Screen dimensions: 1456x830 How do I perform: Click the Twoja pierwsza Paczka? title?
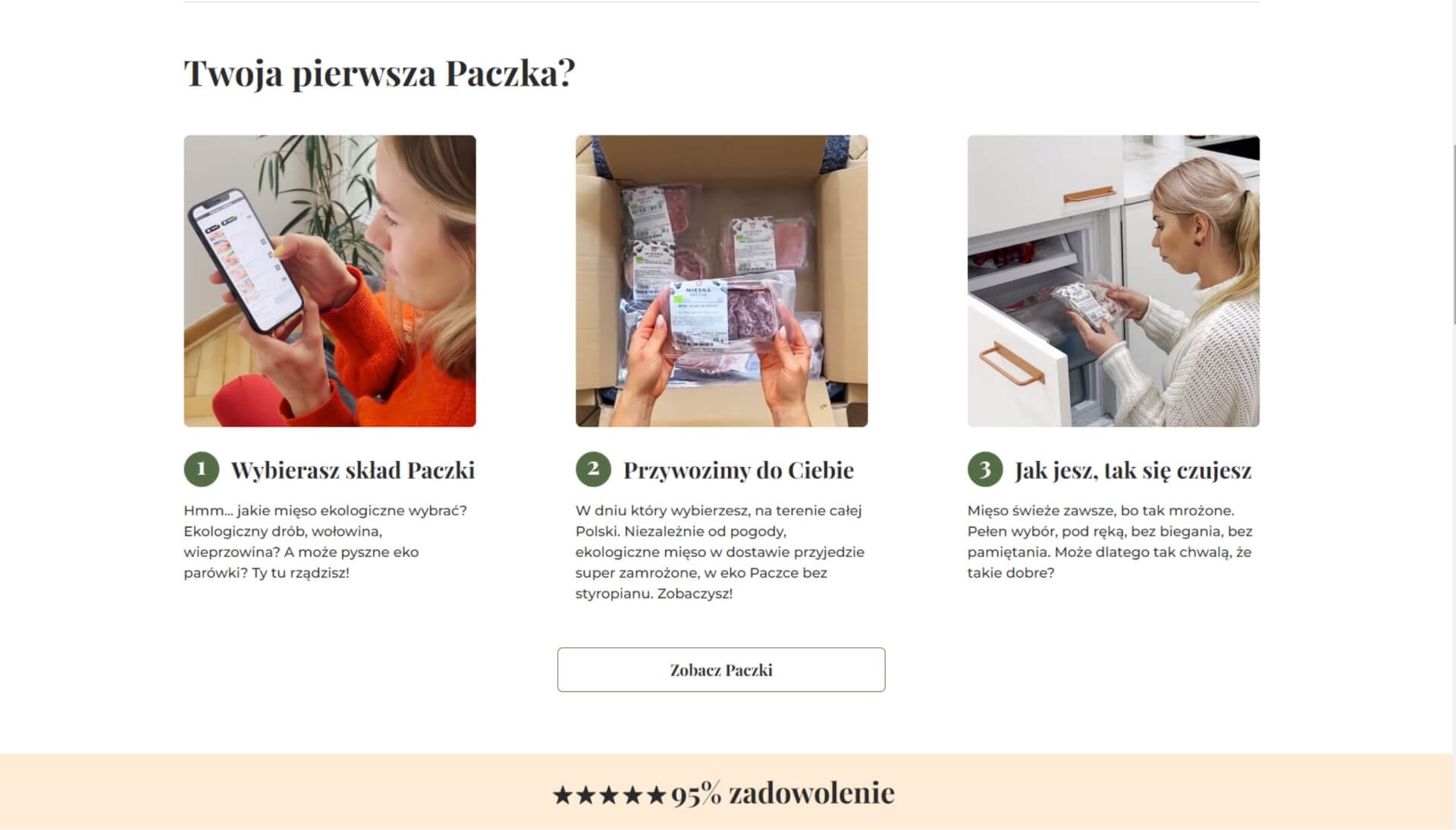(x=379, y=74)
